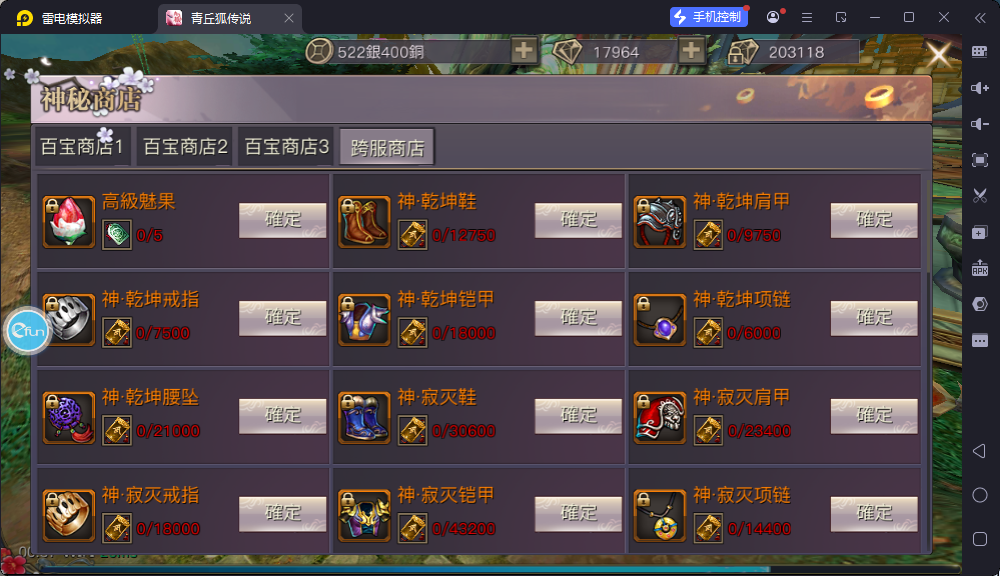Click the shop list vertical scrollbar
This screenshot has height=576, width=1000.
coord(927,362)
